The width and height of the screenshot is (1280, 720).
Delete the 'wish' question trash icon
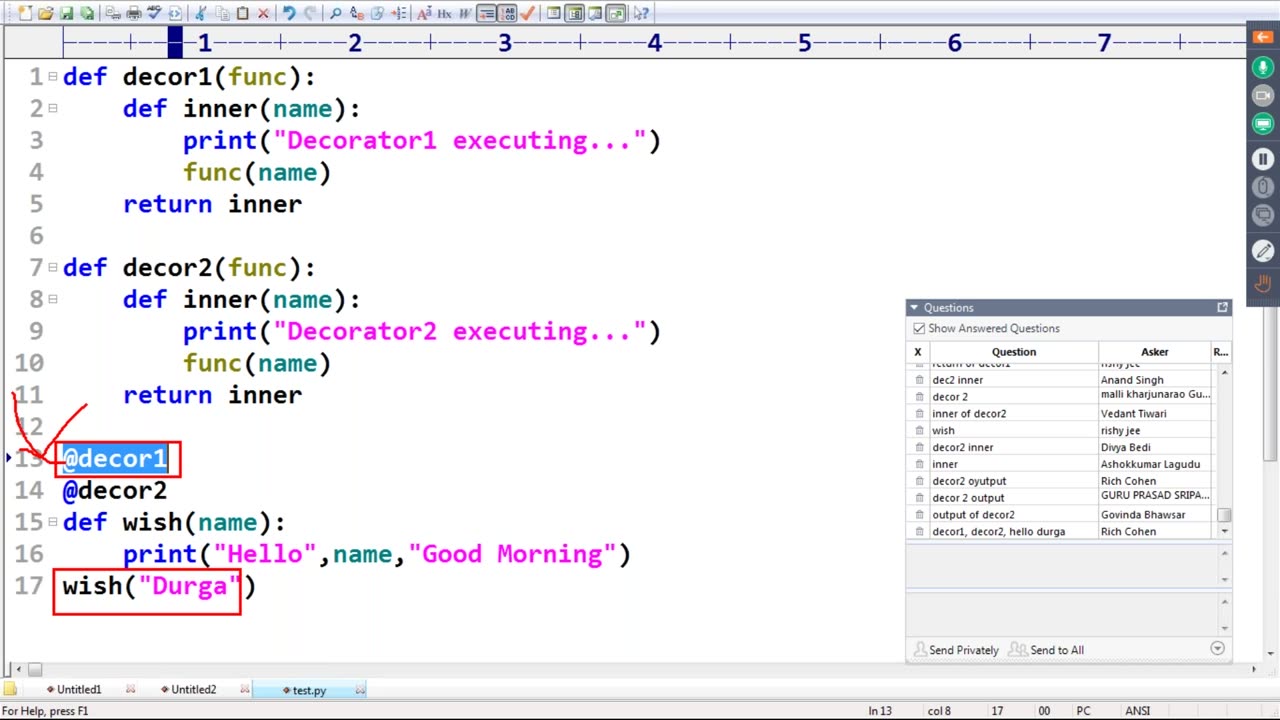(919, 431)
